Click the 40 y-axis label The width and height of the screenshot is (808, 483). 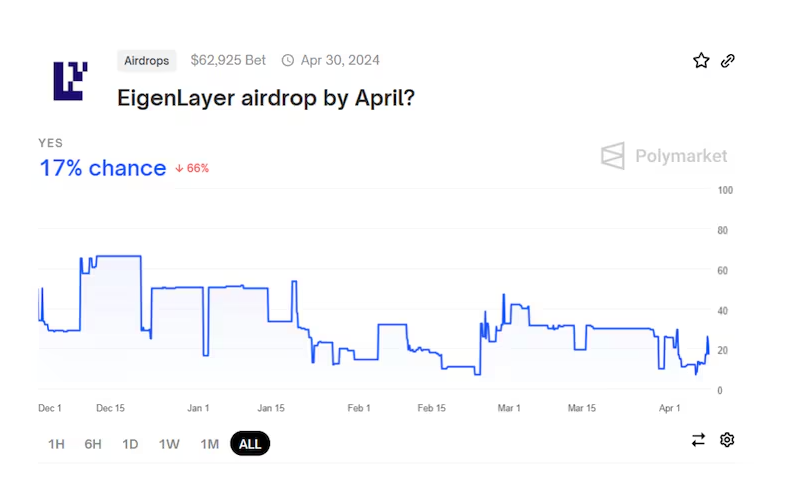[722, 311]
